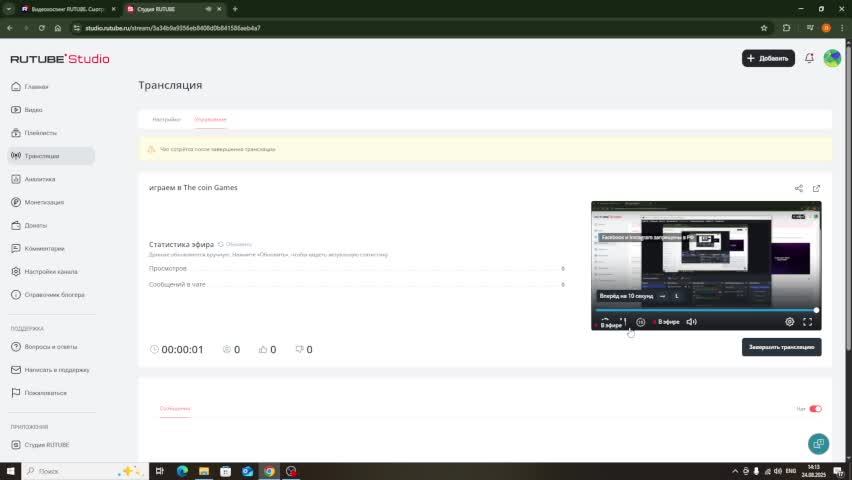Open Главная in the sidebar
The height and width of the screenshot is (480, 852).
(30, 86)
